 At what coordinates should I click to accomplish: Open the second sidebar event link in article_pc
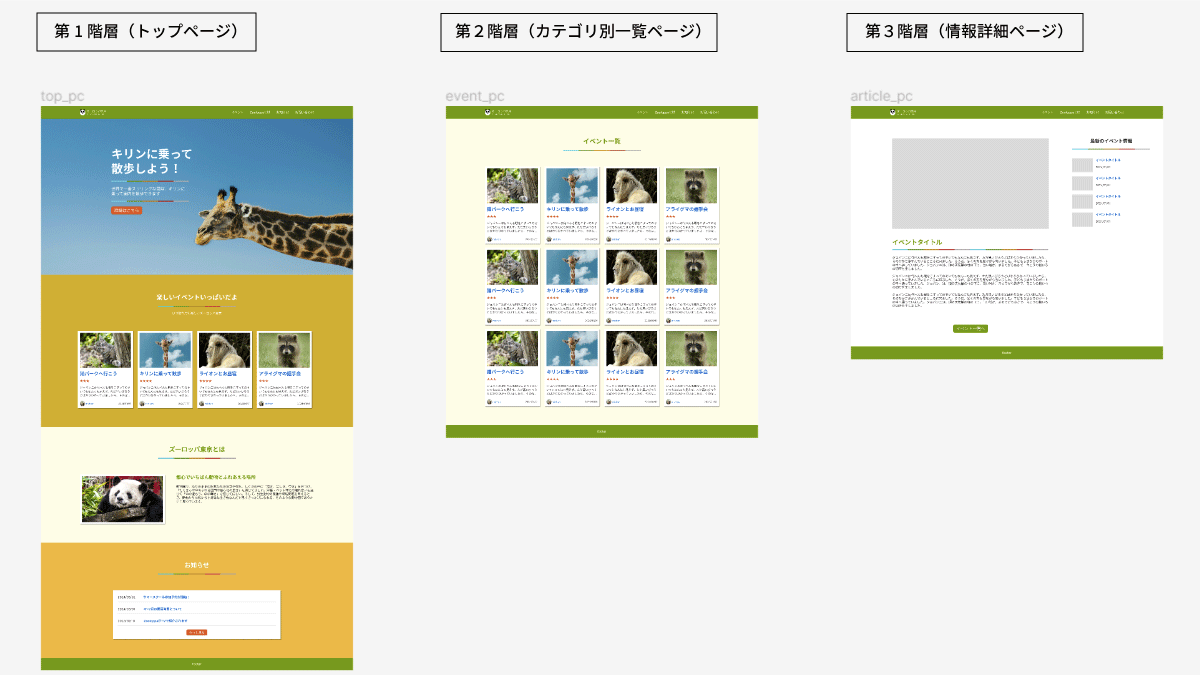click(1108, 178)
